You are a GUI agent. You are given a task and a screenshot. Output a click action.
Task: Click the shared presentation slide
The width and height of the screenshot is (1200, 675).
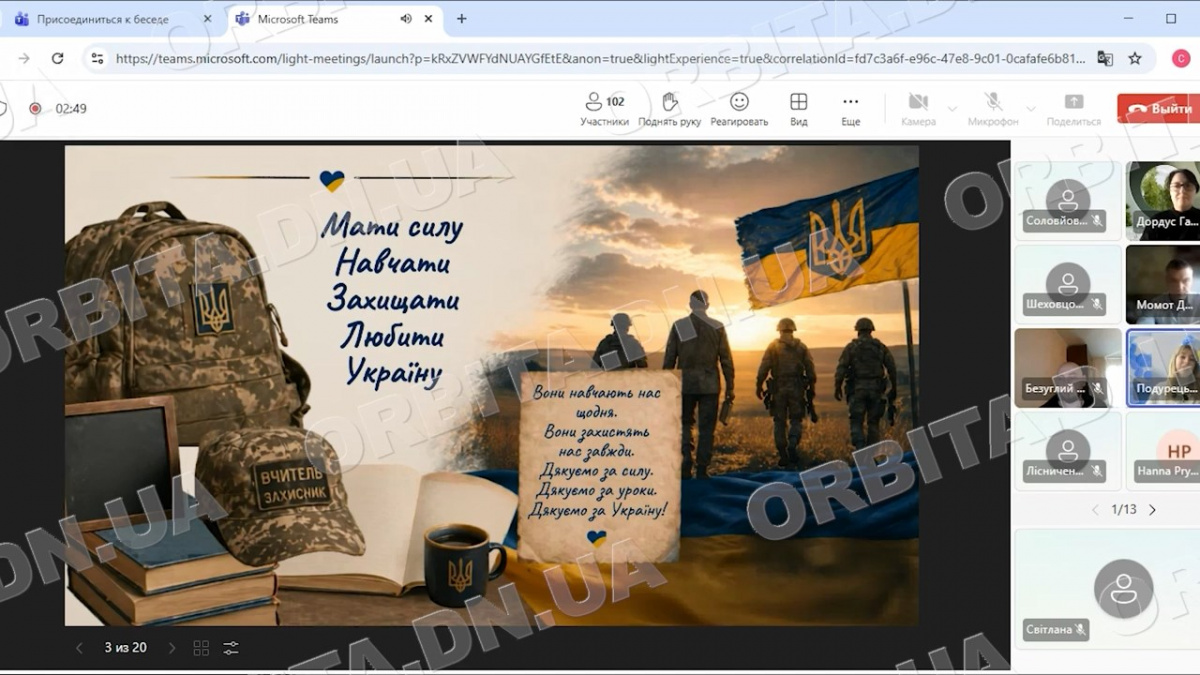[x=492, y=386]
